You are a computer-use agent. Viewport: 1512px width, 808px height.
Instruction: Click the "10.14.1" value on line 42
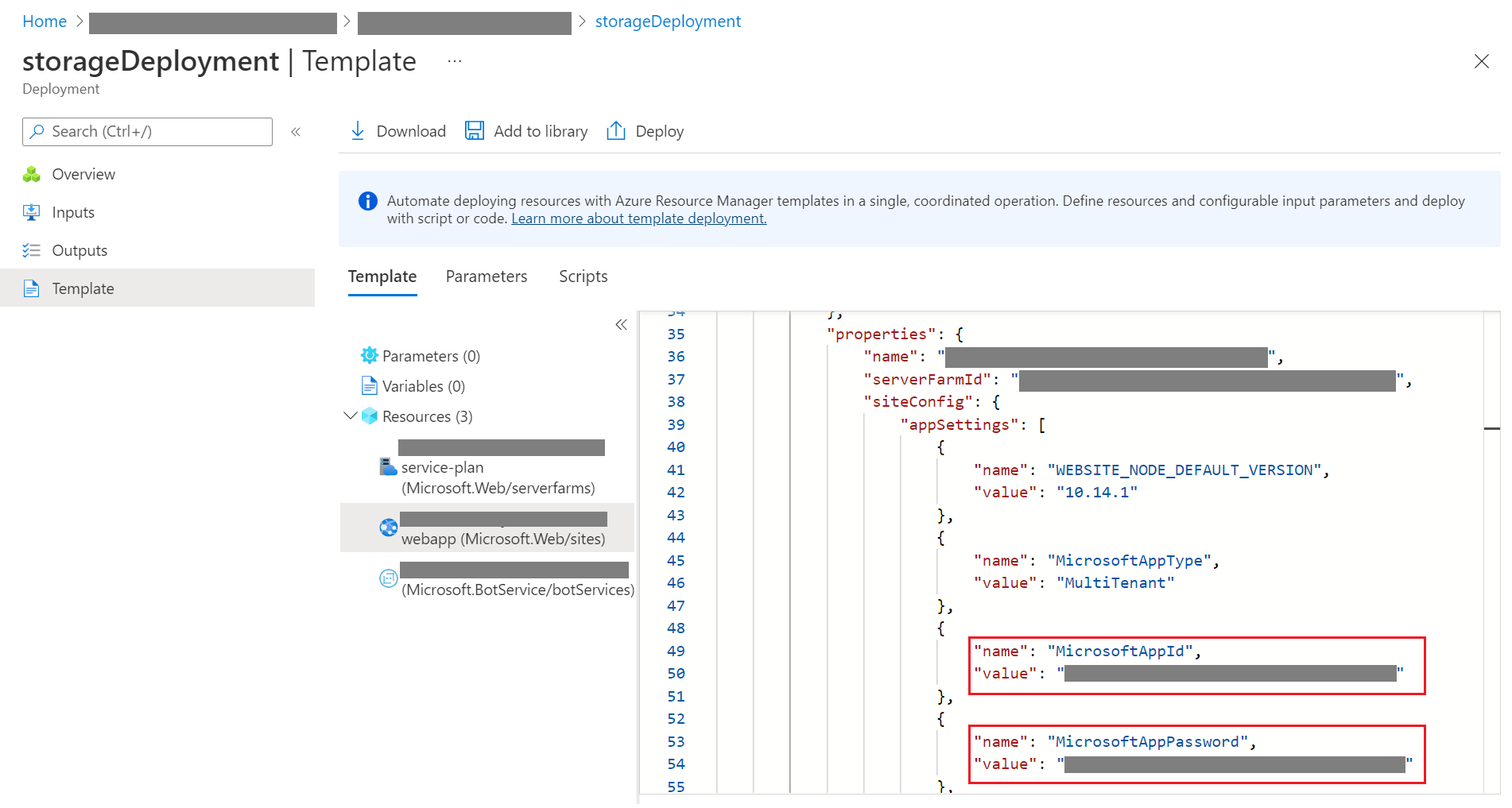coord(1097,493)
